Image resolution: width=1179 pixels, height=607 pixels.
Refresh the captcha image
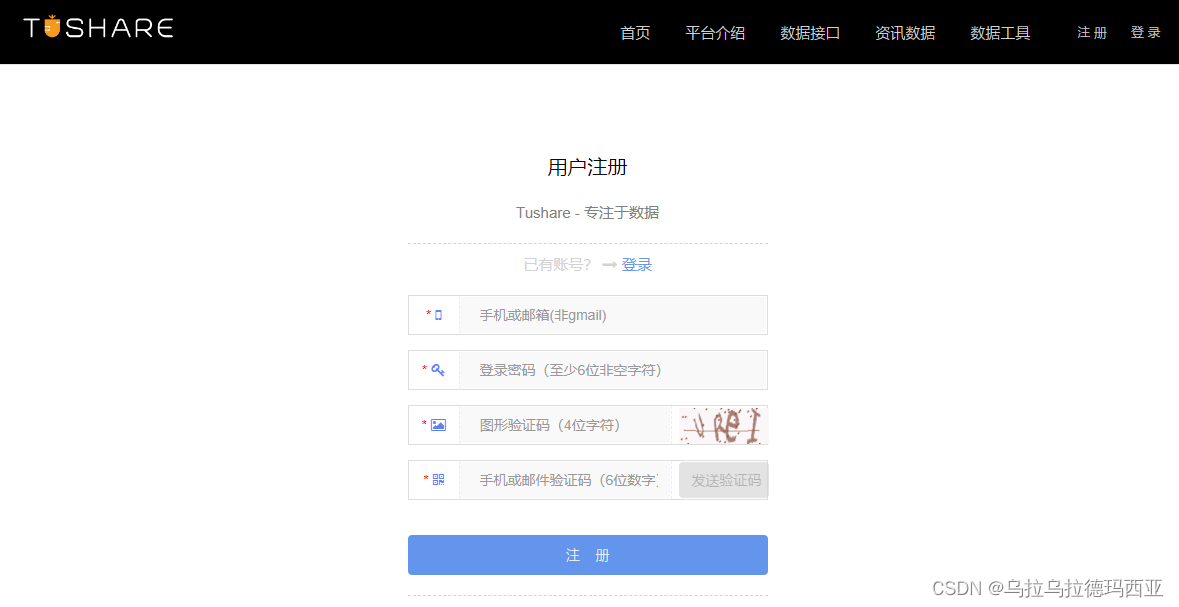[x=723, y=426]
